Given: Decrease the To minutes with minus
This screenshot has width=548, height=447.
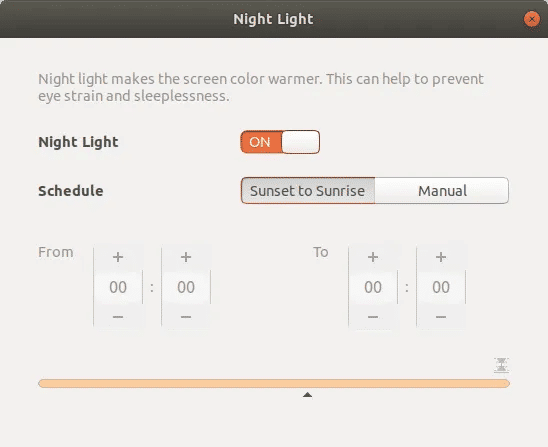Looking at the screenshot, I should pos(441,317).
